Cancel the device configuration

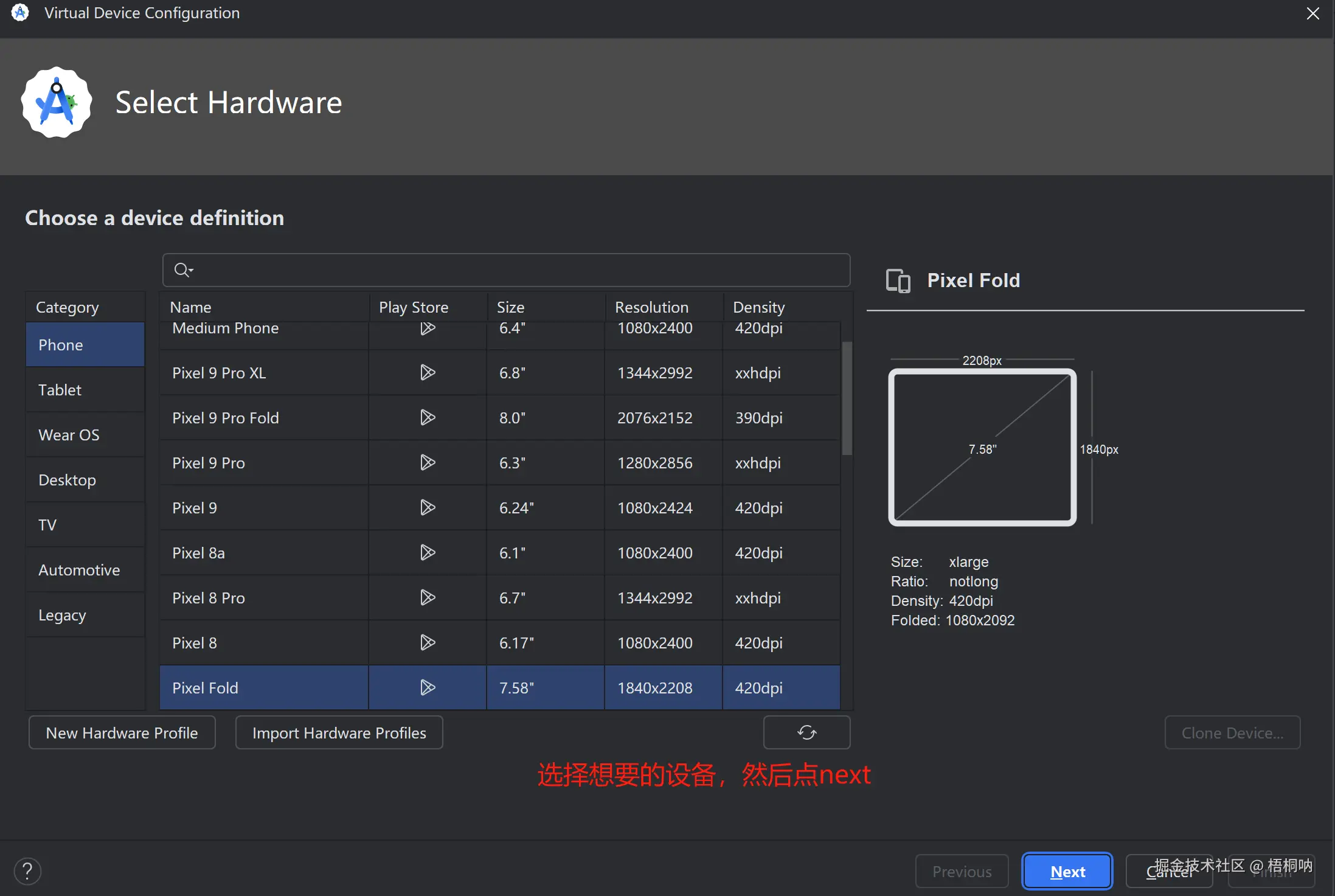[x=1169, y=871]
